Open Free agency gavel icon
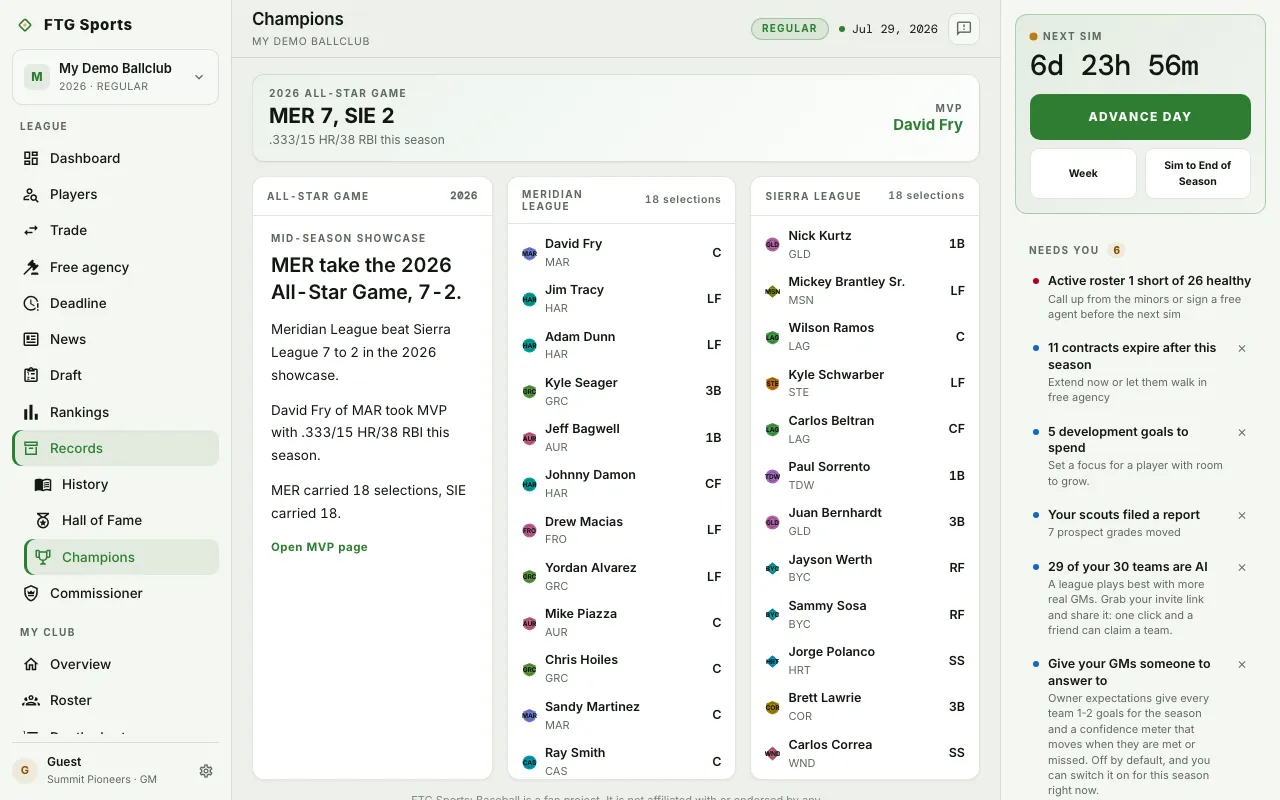 (31, 267)
